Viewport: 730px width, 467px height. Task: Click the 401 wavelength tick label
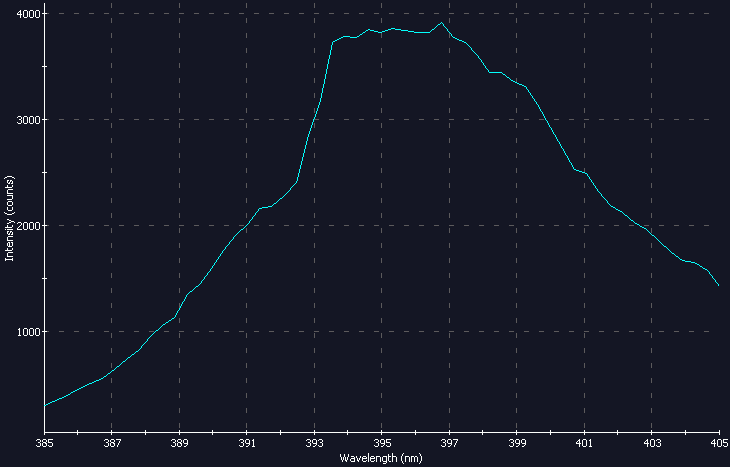[584, 442]
